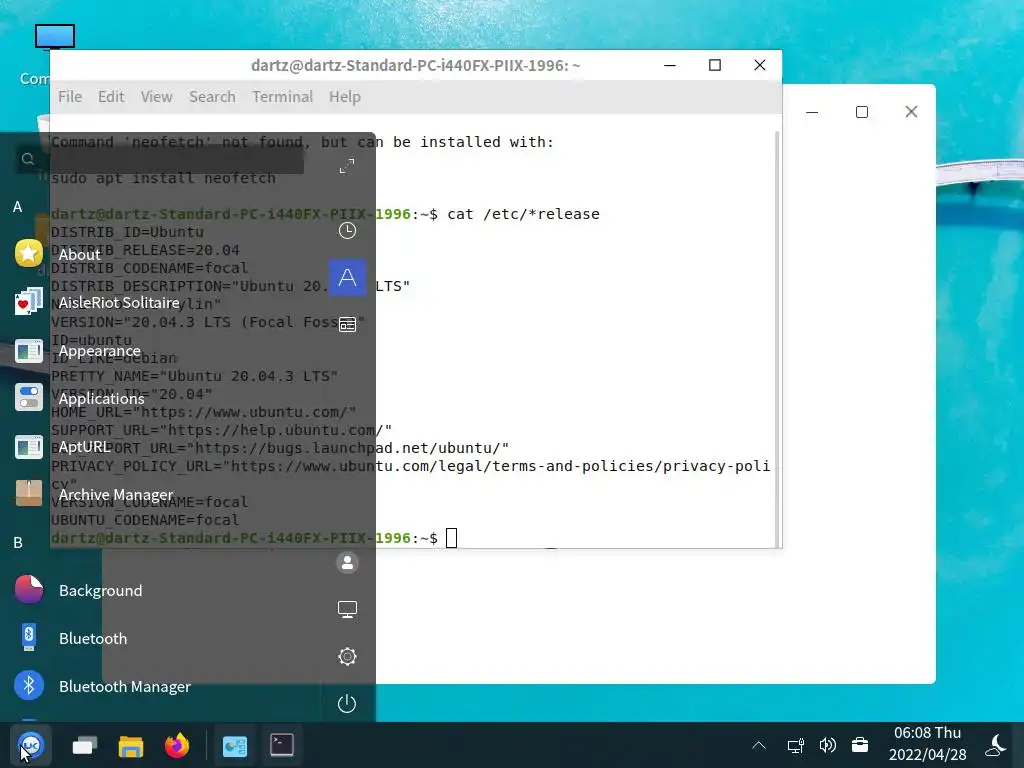Select alphabetical sorting A icon
Image resolution: width=1024 pixels, height=768 pixels.
(347, 278)
